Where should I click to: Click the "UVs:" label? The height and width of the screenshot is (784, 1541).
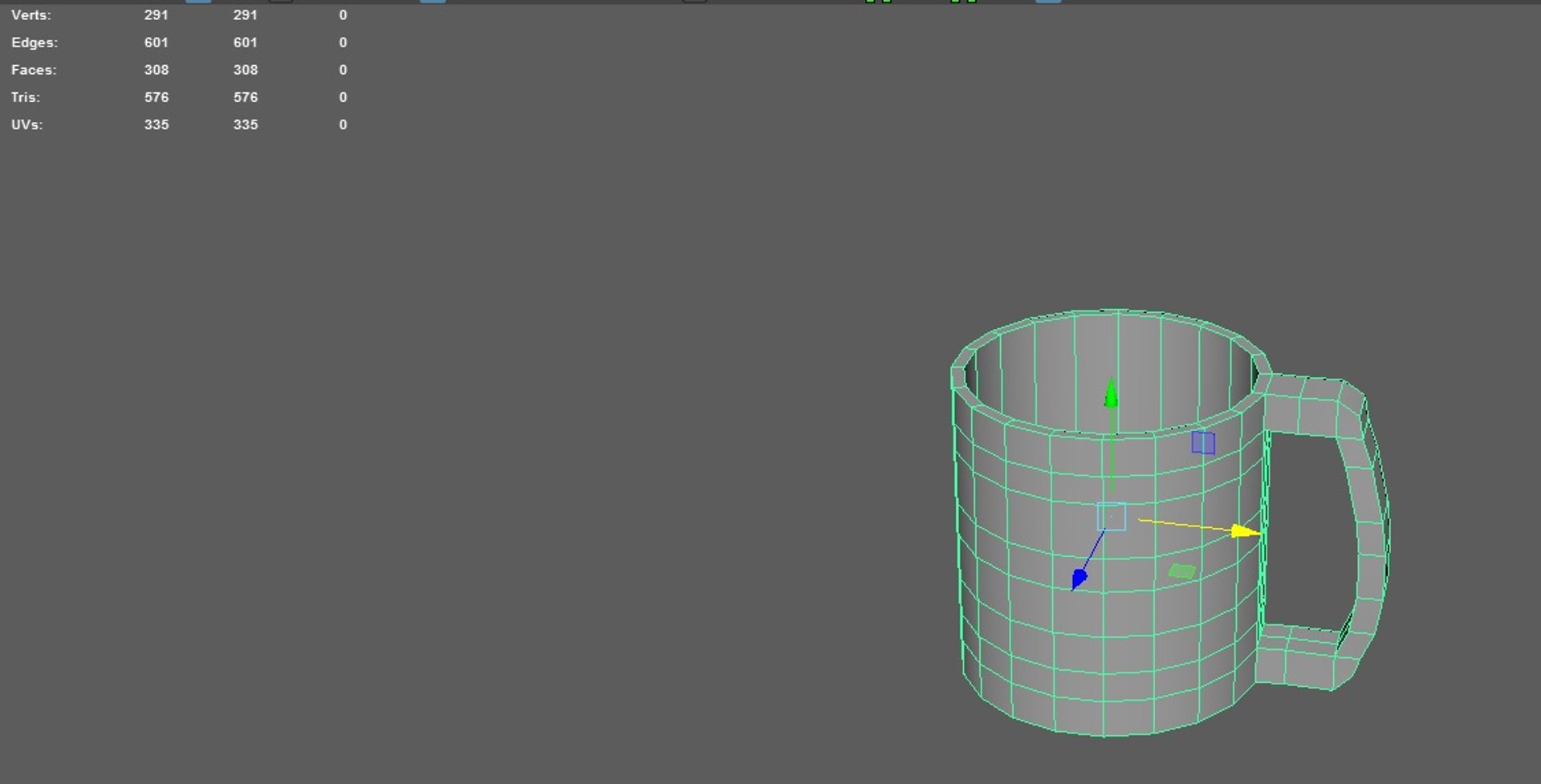point(27,124)
